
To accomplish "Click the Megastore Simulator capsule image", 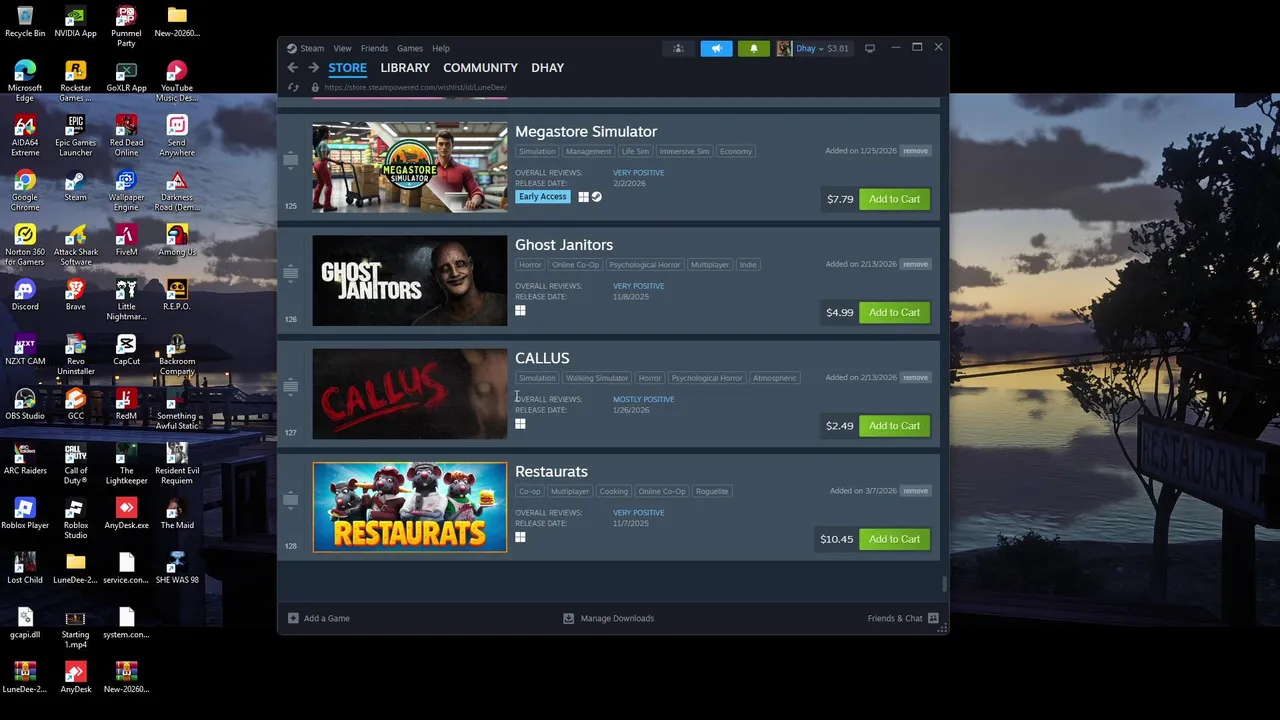I will [410, 167].
